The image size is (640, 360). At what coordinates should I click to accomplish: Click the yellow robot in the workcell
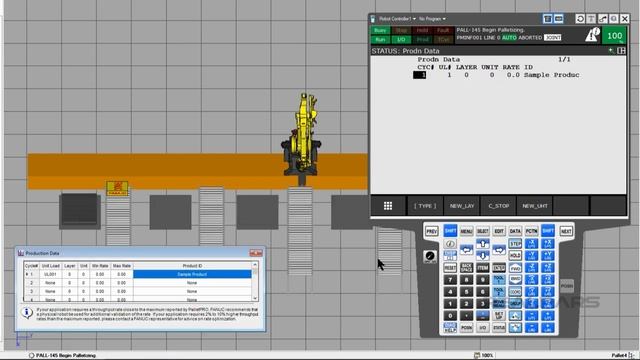(x=302, y=135)
